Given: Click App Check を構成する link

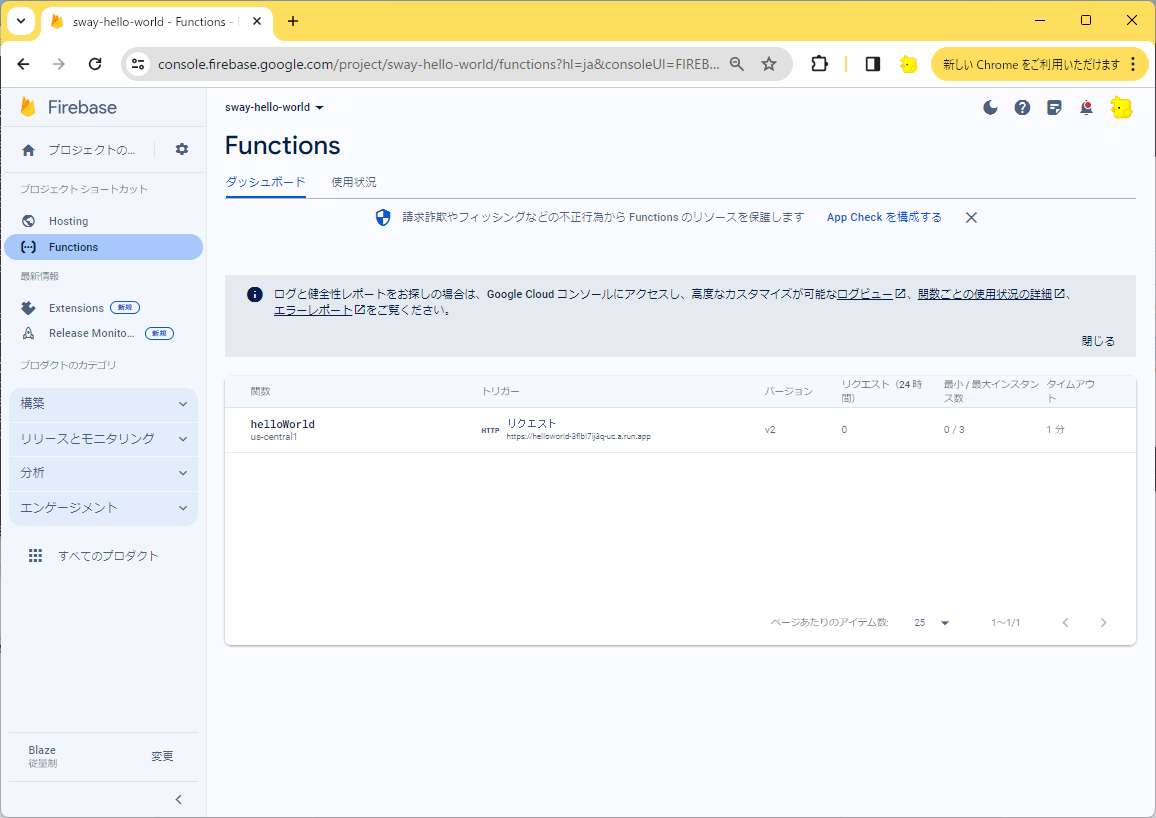Looking at the screenshot, I should click(x=884, y=217).
